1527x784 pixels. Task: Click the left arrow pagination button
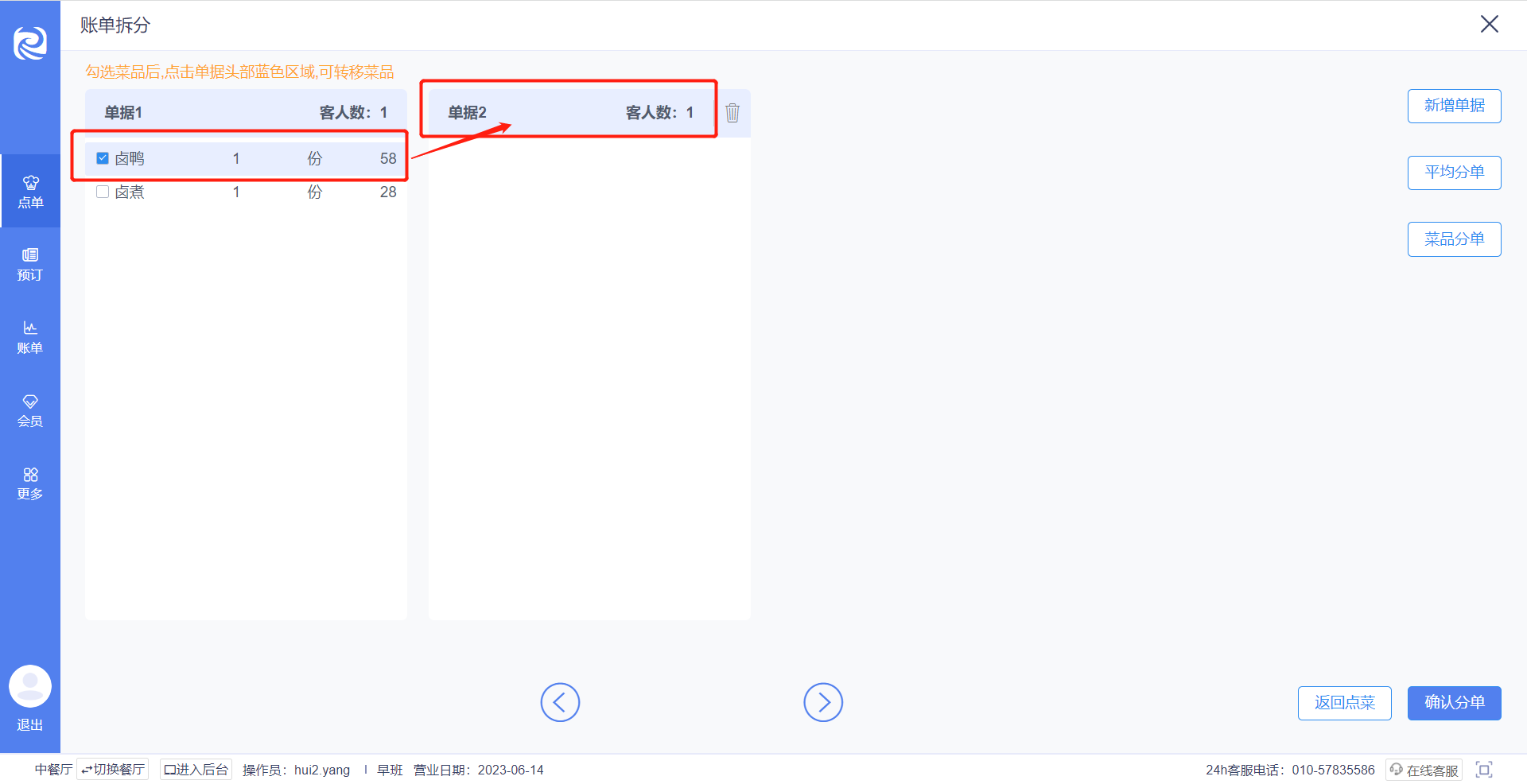tap(560, 702)
